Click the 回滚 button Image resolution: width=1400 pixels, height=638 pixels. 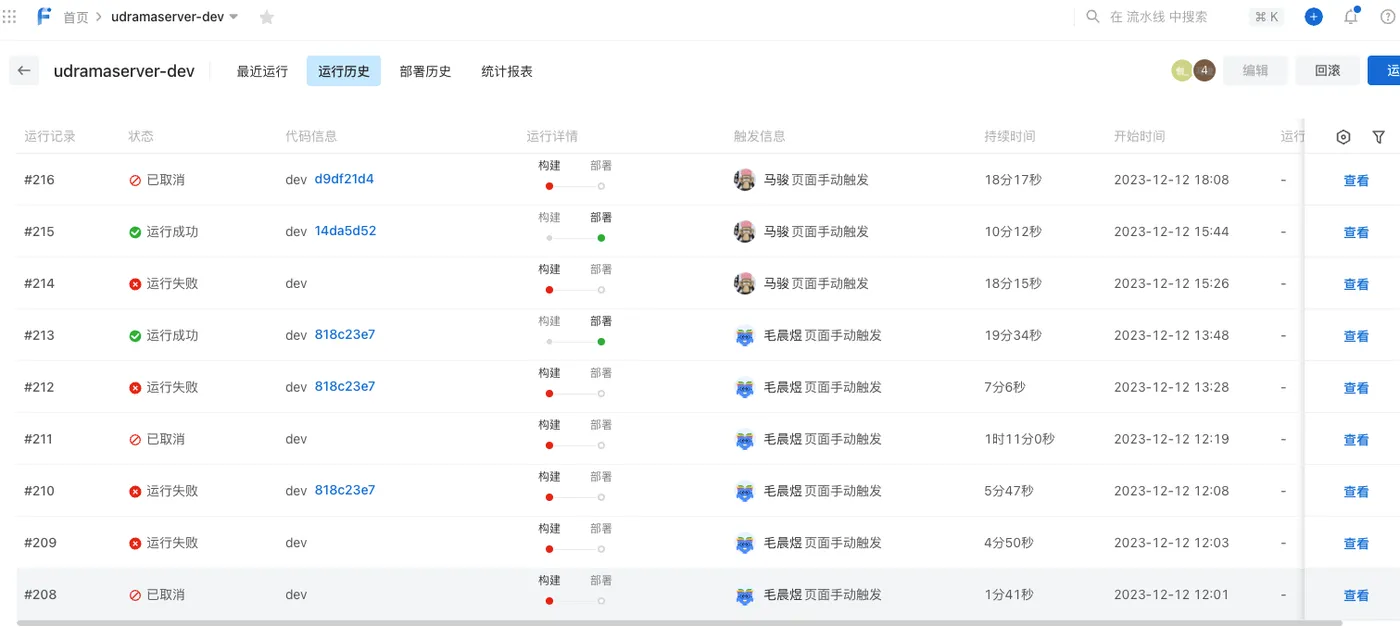(1327, 71)
